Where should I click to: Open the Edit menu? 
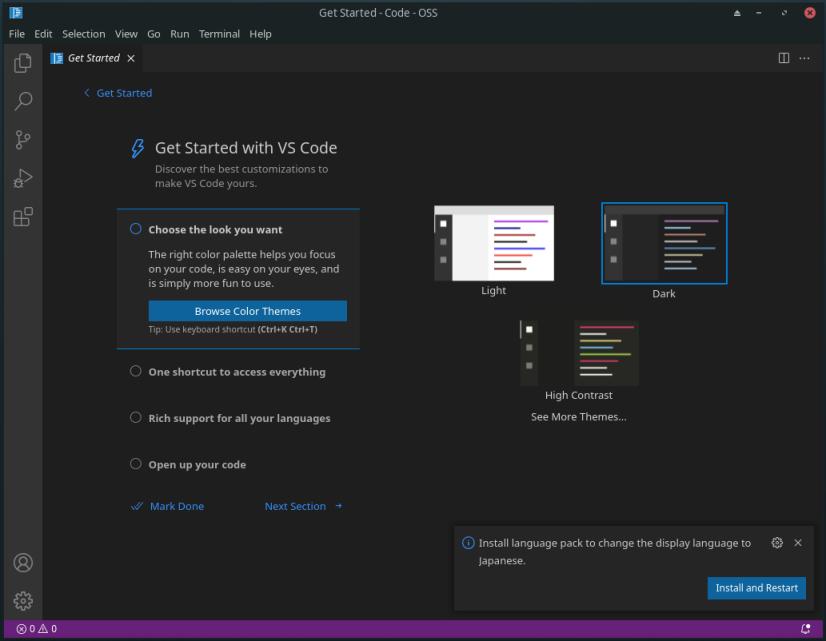tap(43, 34)
